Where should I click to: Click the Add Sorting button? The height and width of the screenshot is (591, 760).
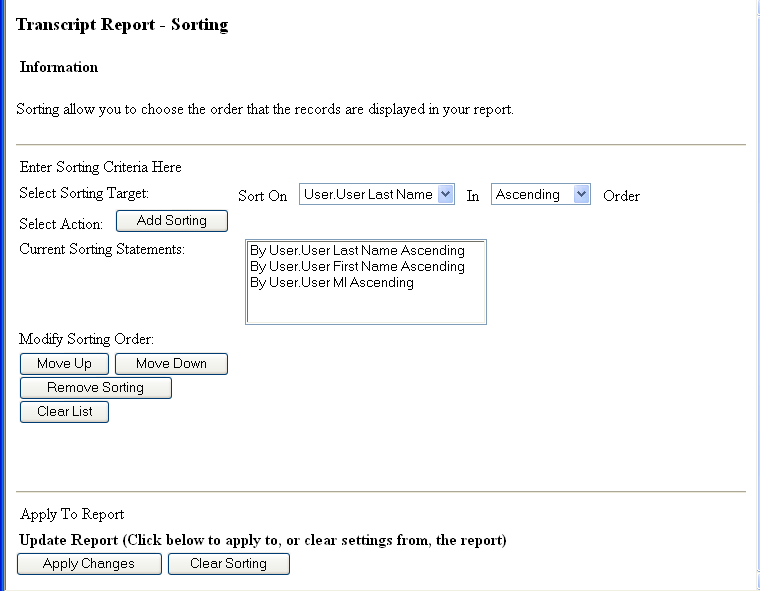tap(172, 221)
